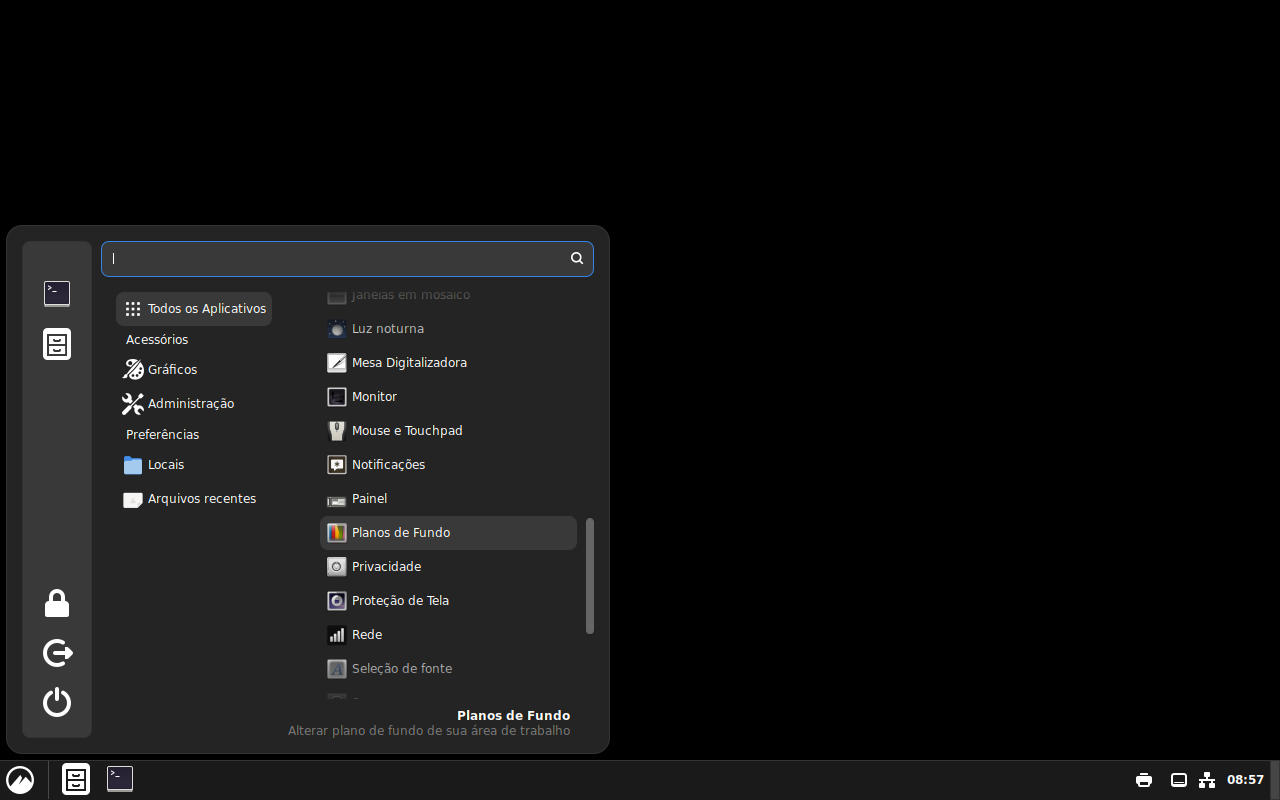Screen dimensions: 1280x800
Task: Select the Todos os Aplicativos category
Action: click(194, 309)
